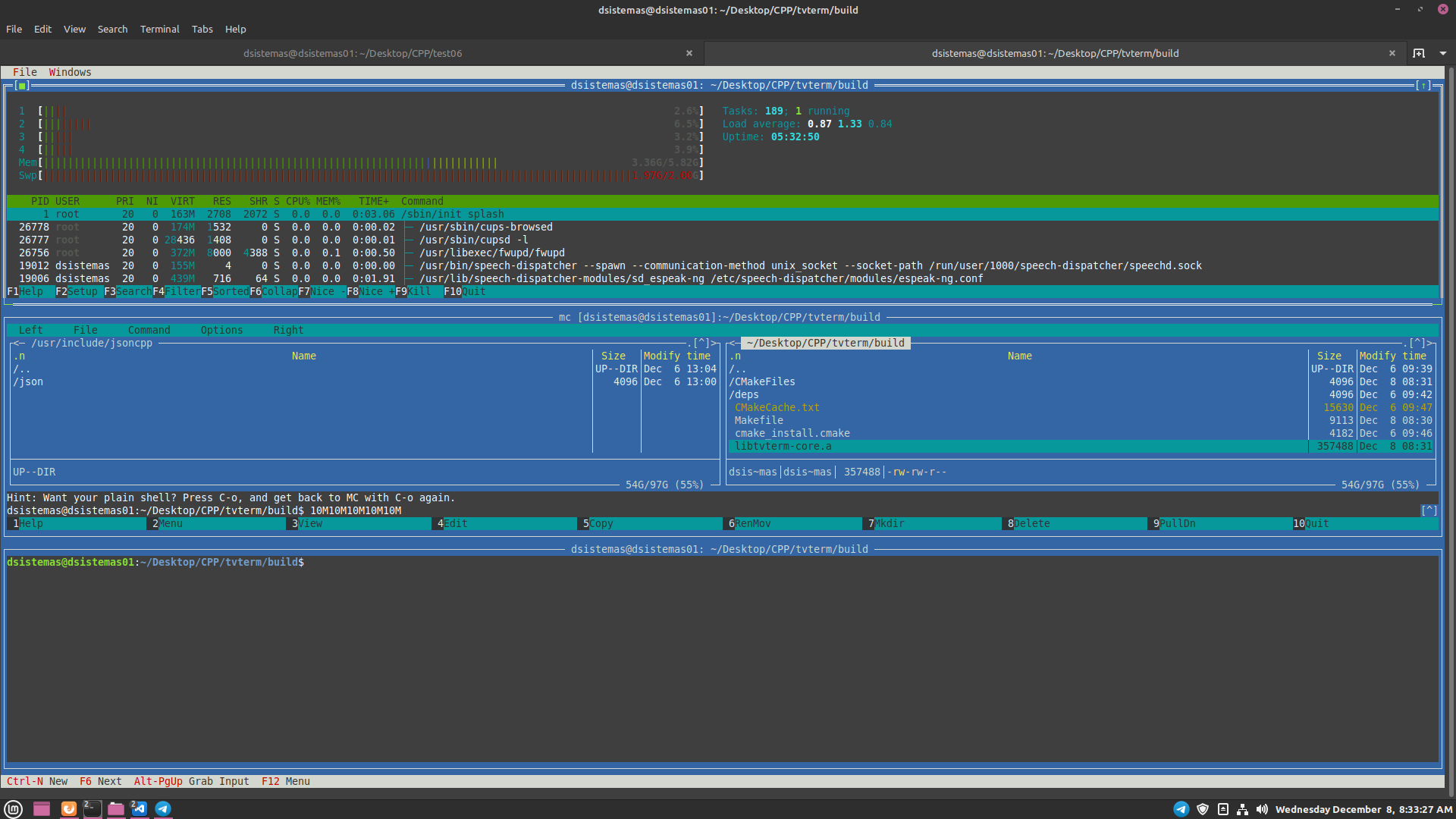Open the file manager from the taskbar
The image size is (1456, 819).
coord(115,809)
